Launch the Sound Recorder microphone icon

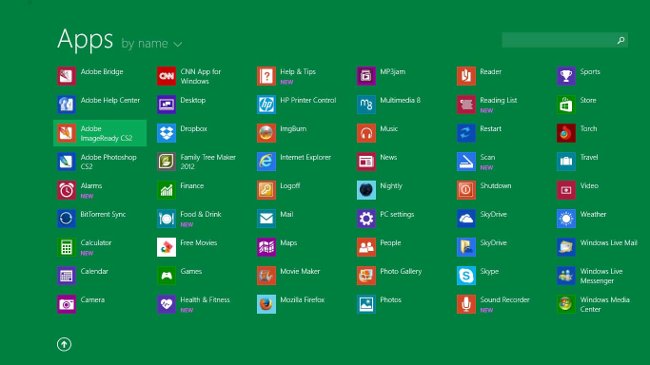(466, 304)
